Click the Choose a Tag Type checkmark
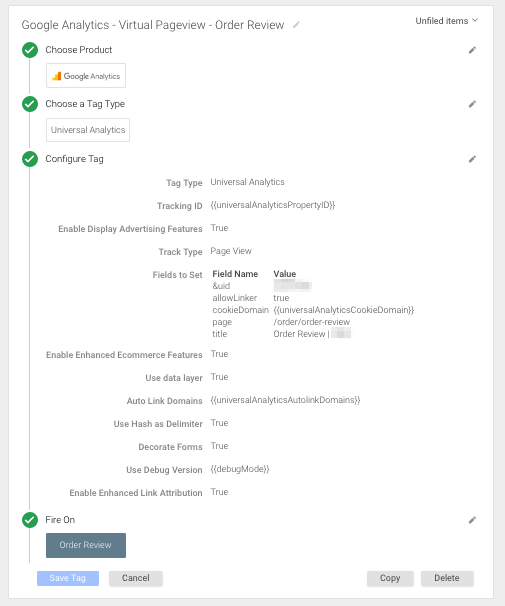The height and width of the screenshot is (606, 505). coord(30,104)
